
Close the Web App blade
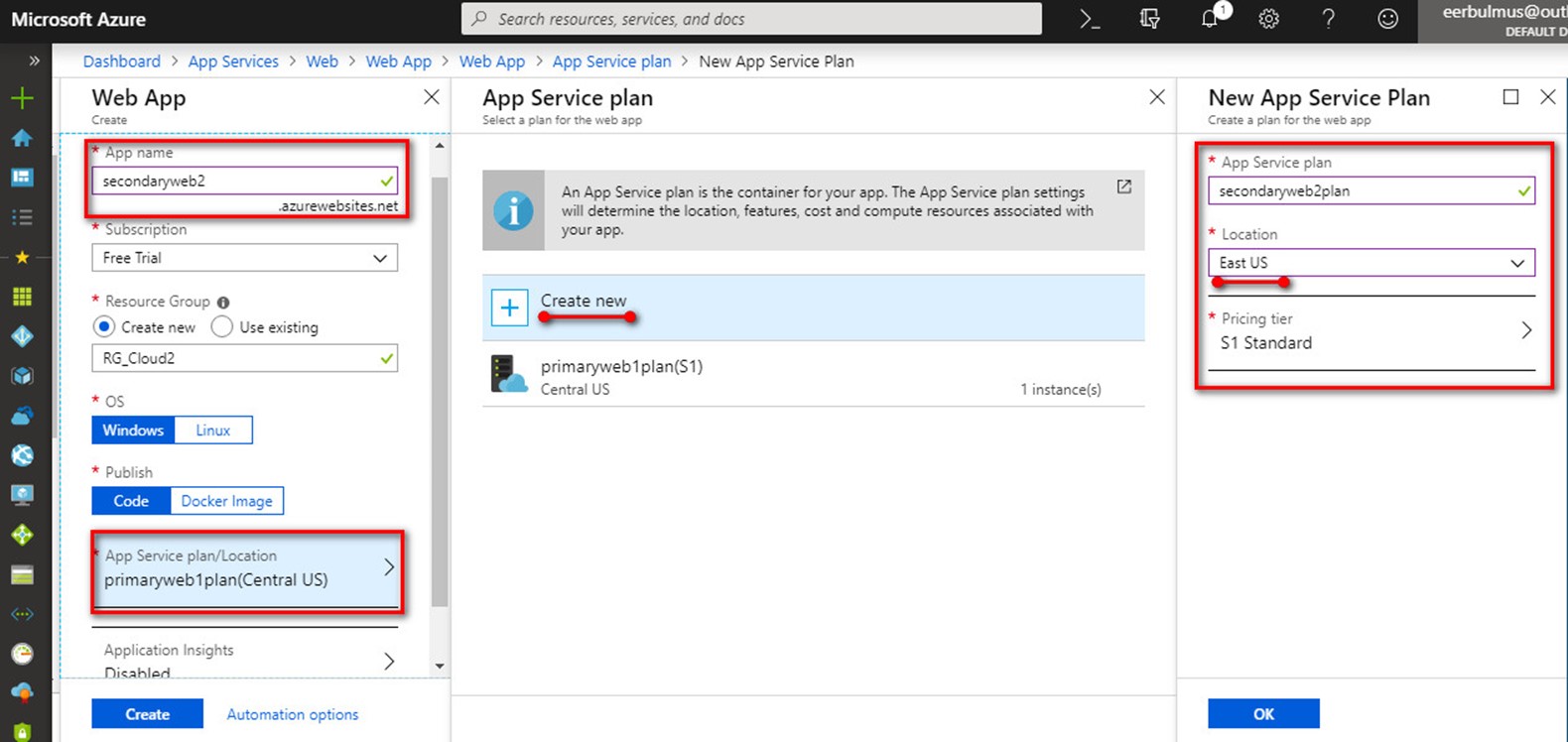pyautogui.click(x=431, y=97)
